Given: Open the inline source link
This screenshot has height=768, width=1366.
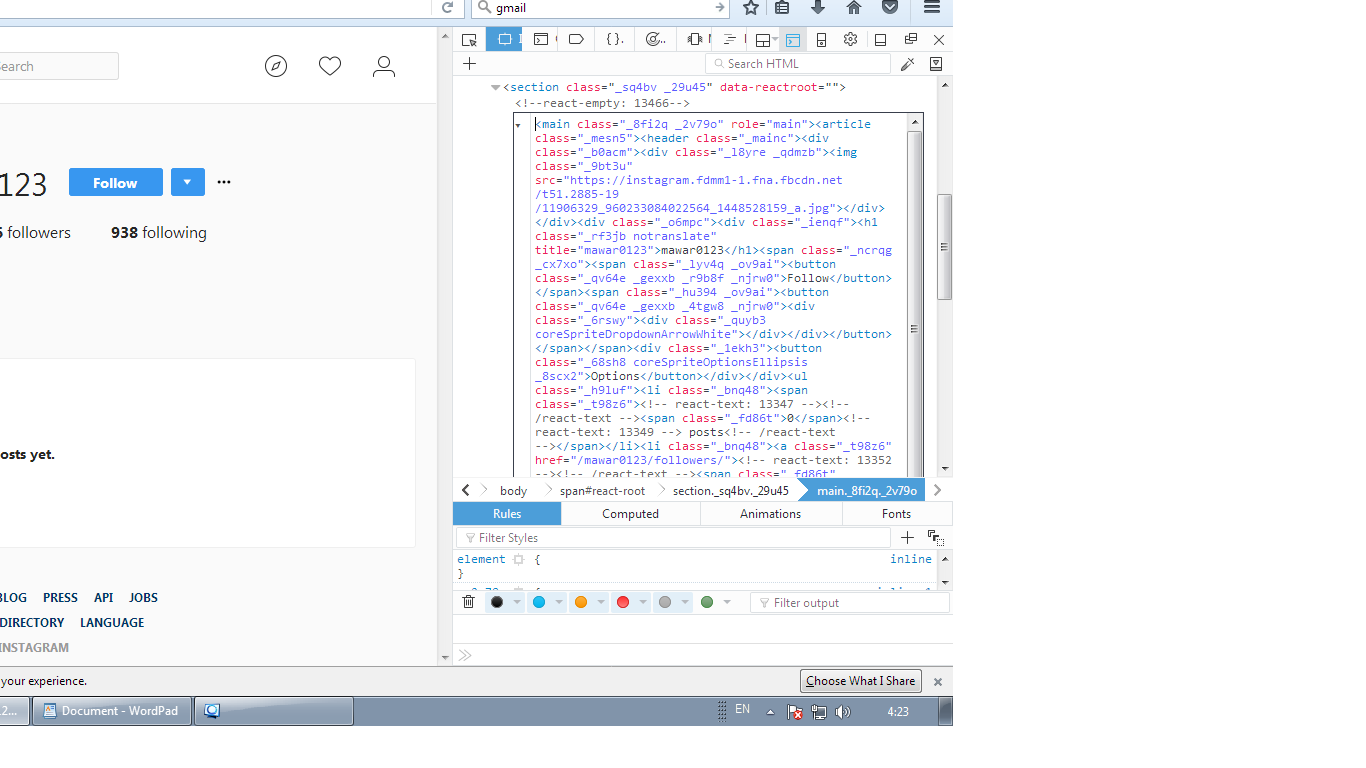Looking at the screenshot, I should [x=911, y=559].
